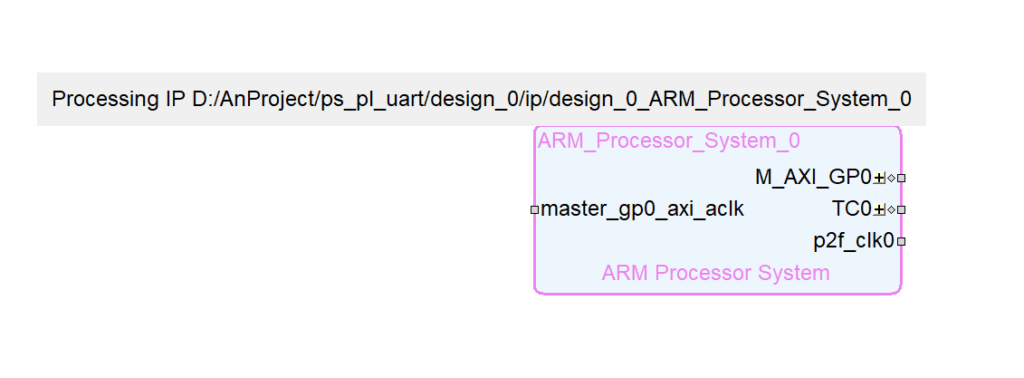This screenshot has width=1024, height=378.
Task: Click the master_gp0_axi_aclk port label
Action: click(642, 210)
